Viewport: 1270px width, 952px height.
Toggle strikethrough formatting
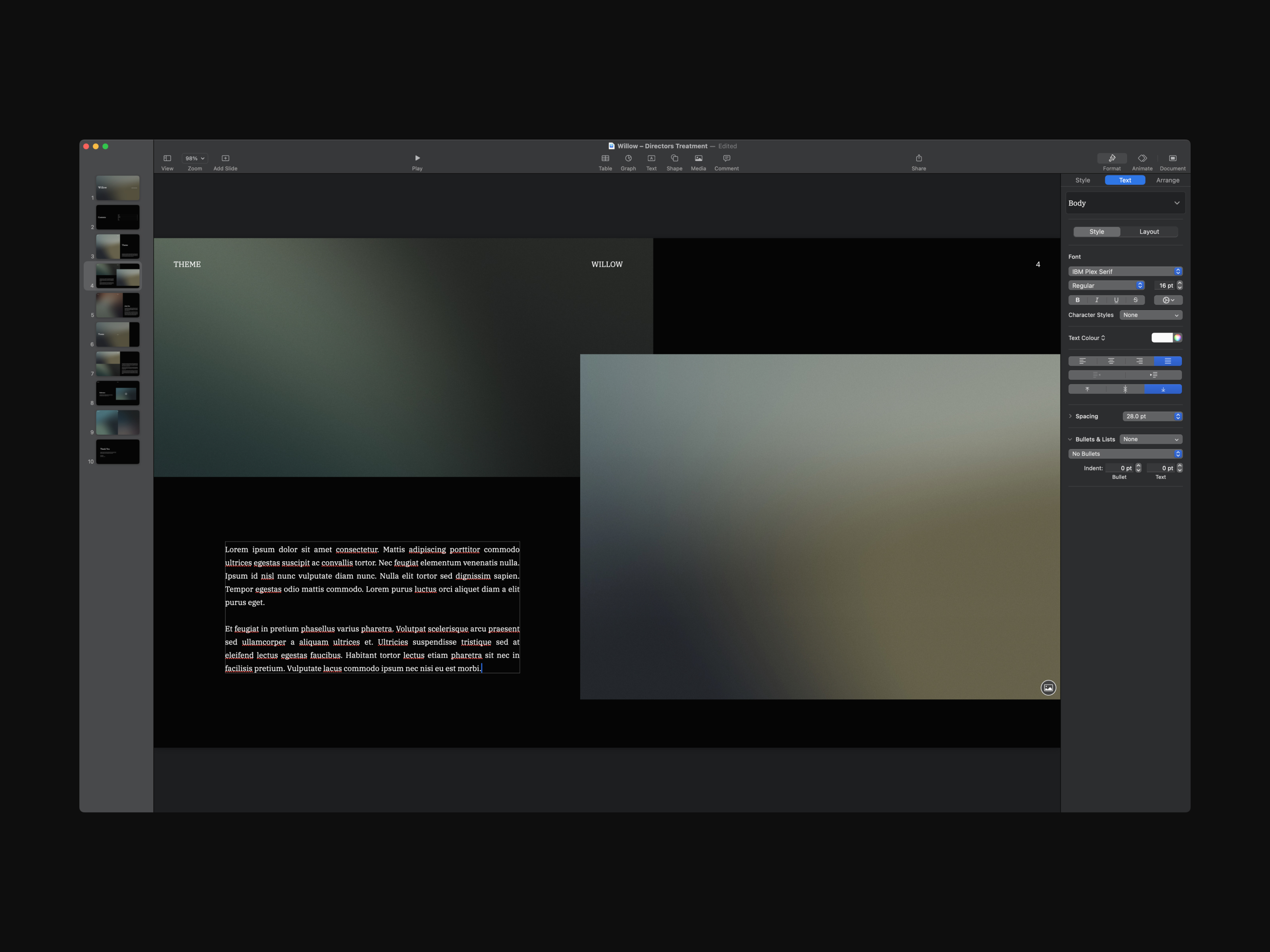tap(1135, 300)
